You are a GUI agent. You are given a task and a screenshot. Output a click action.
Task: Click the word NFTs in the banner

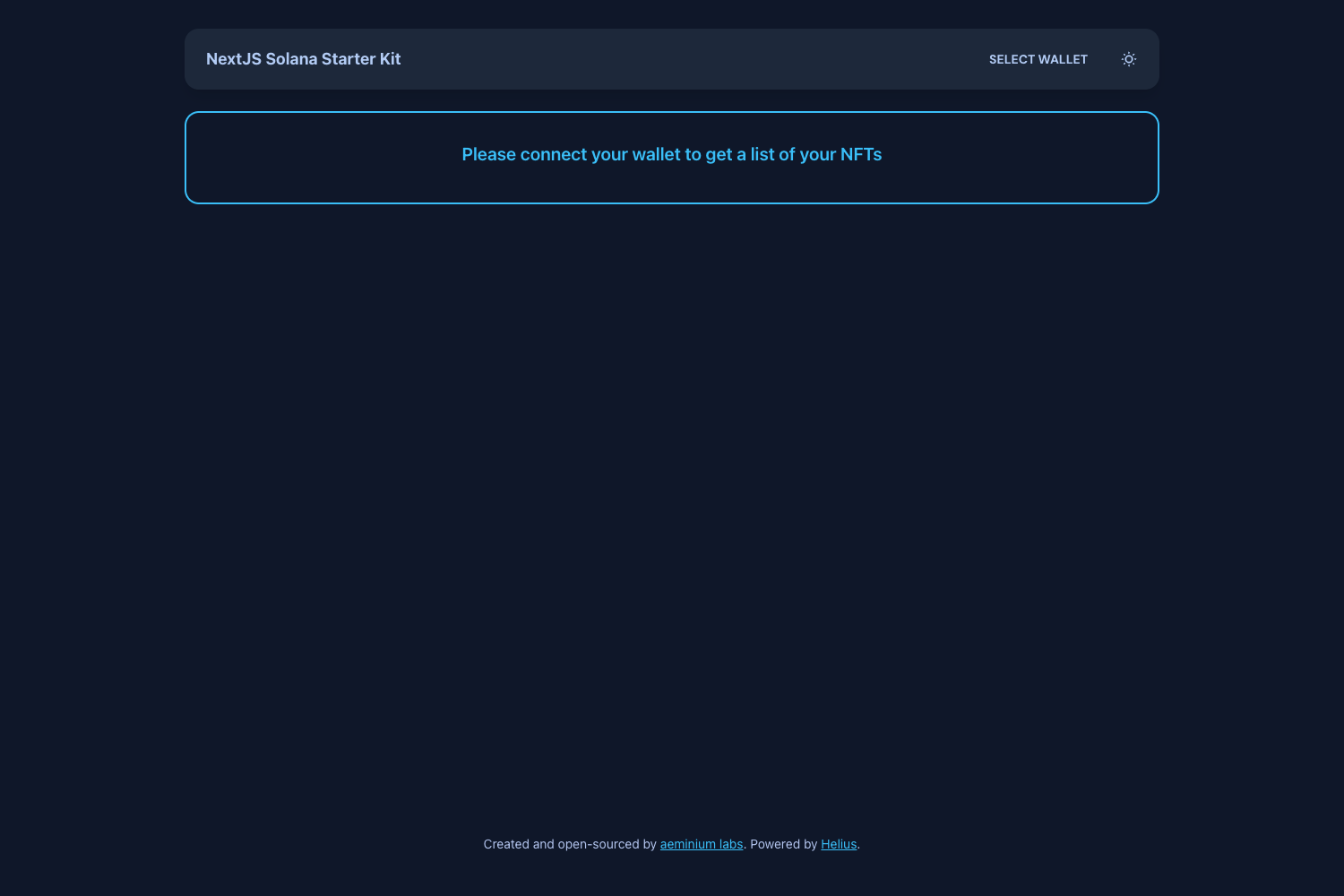(x=860, y=154)
